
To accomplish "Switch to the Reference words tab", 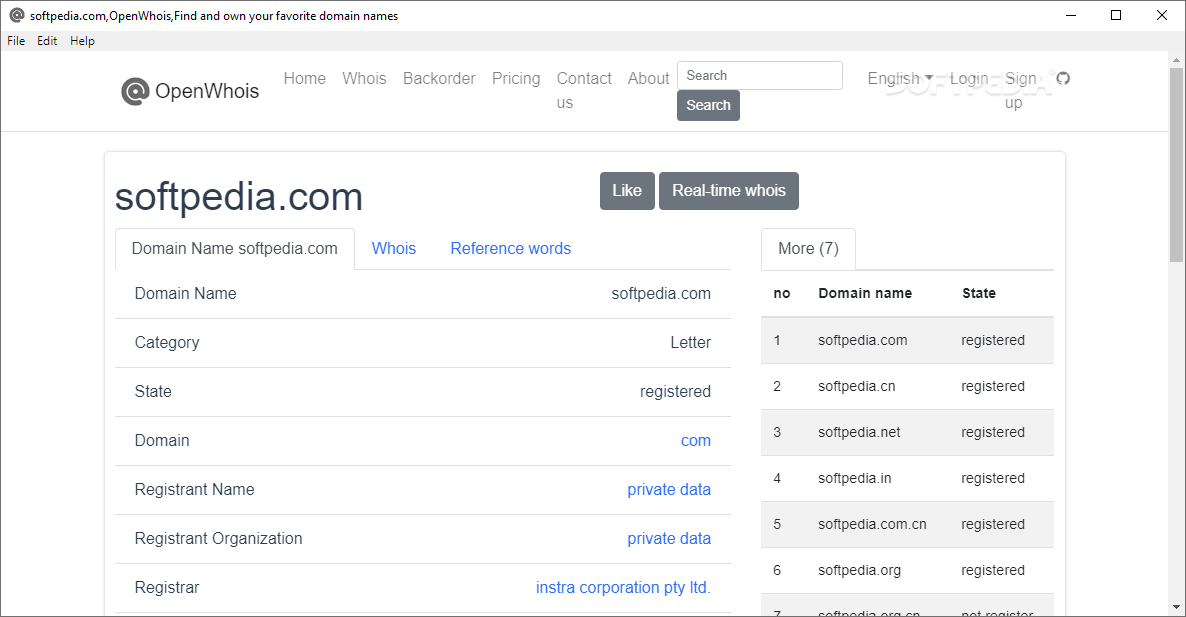I will pos(511,249).
